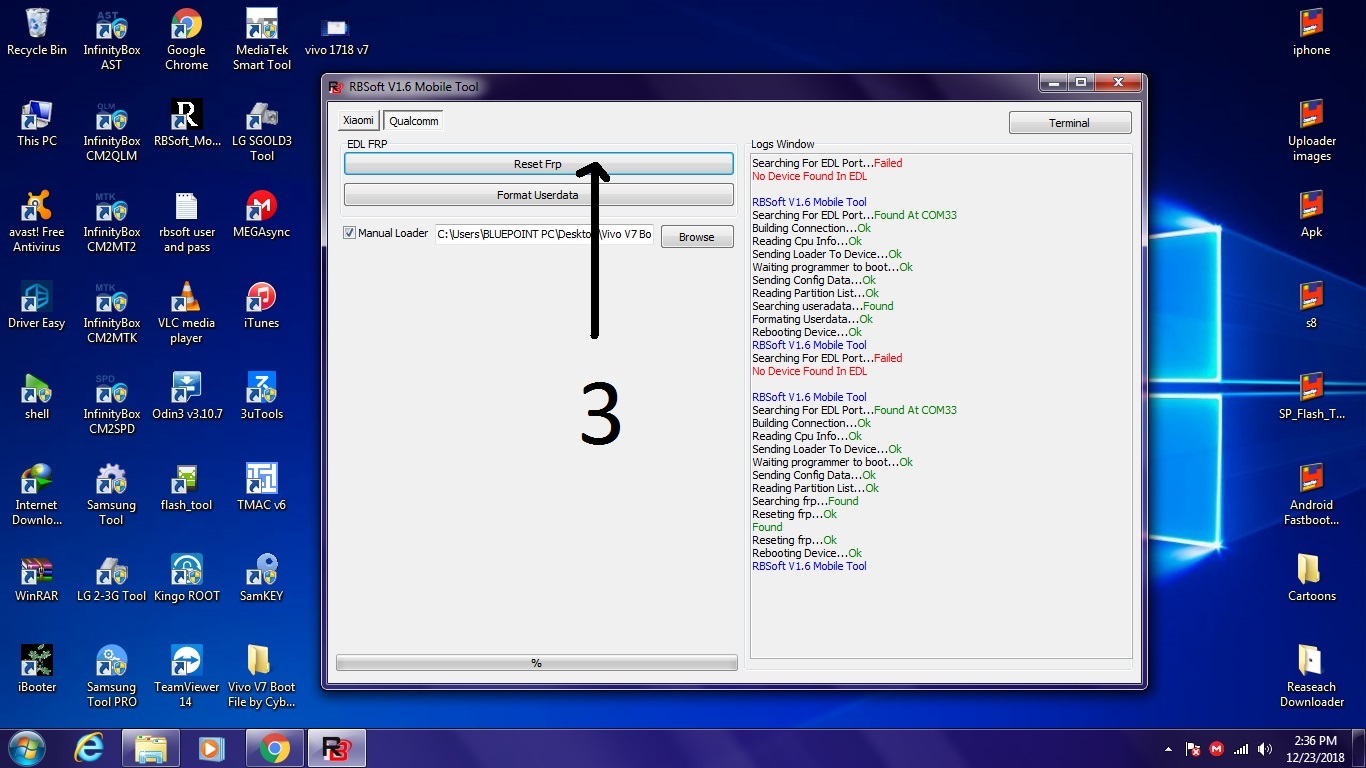The height and width of the screenshot is (768, 1366).
Task: Open shell desktop shortcut
Action: pyautogui.click(x=37, y=396)
